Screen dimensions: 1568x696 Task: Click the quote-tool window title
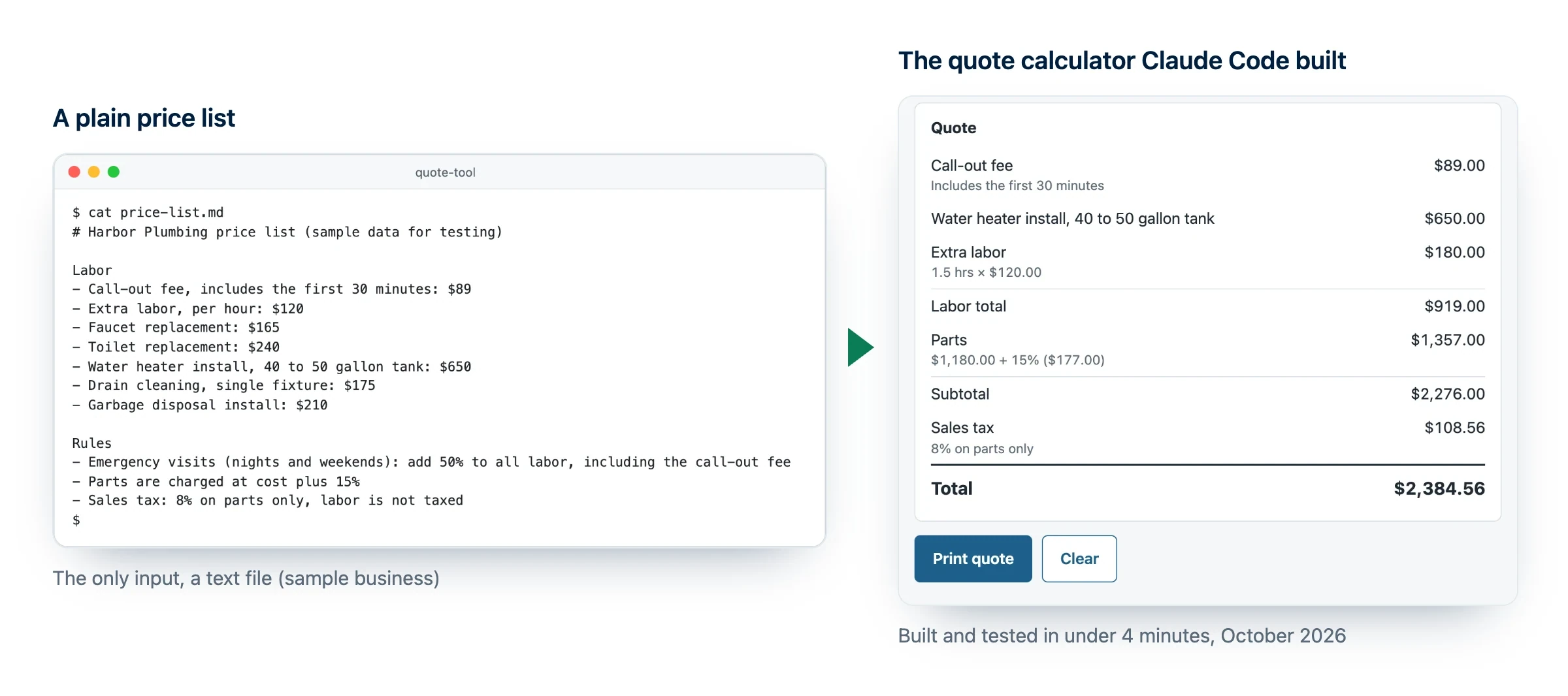pos(446,172)
